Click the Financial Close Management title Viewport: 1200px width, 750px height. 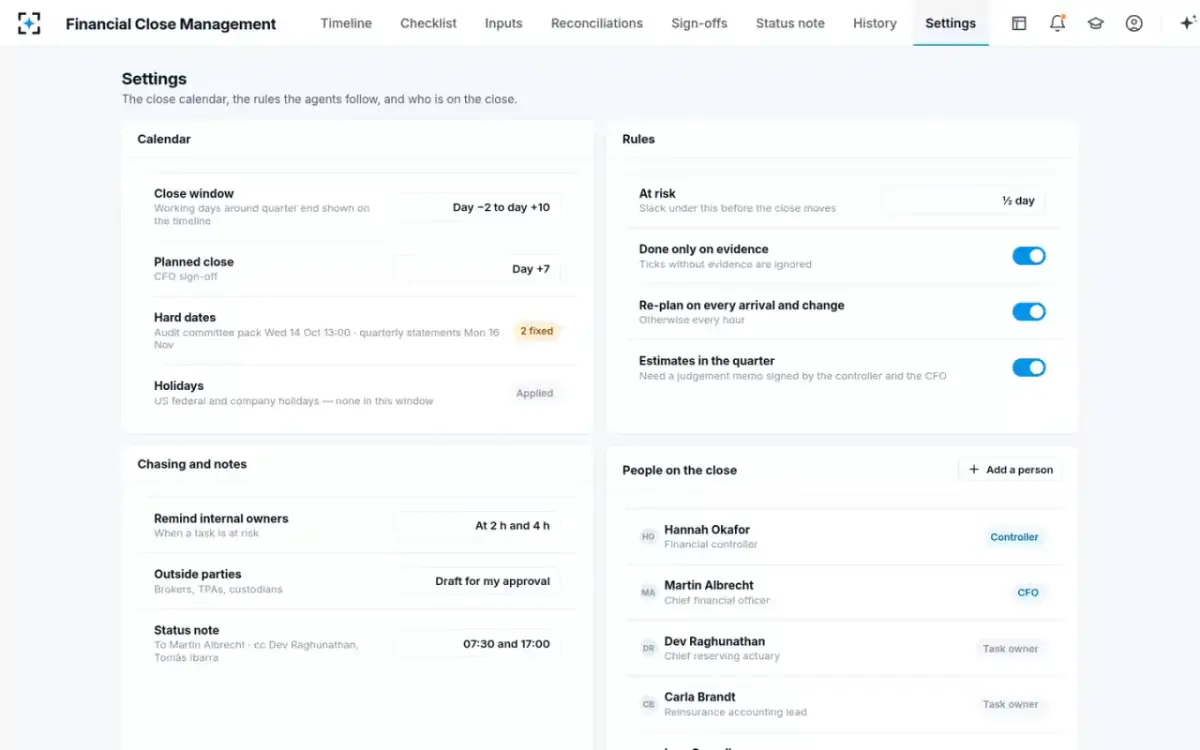pyautogui.click(x=171, y=24)
